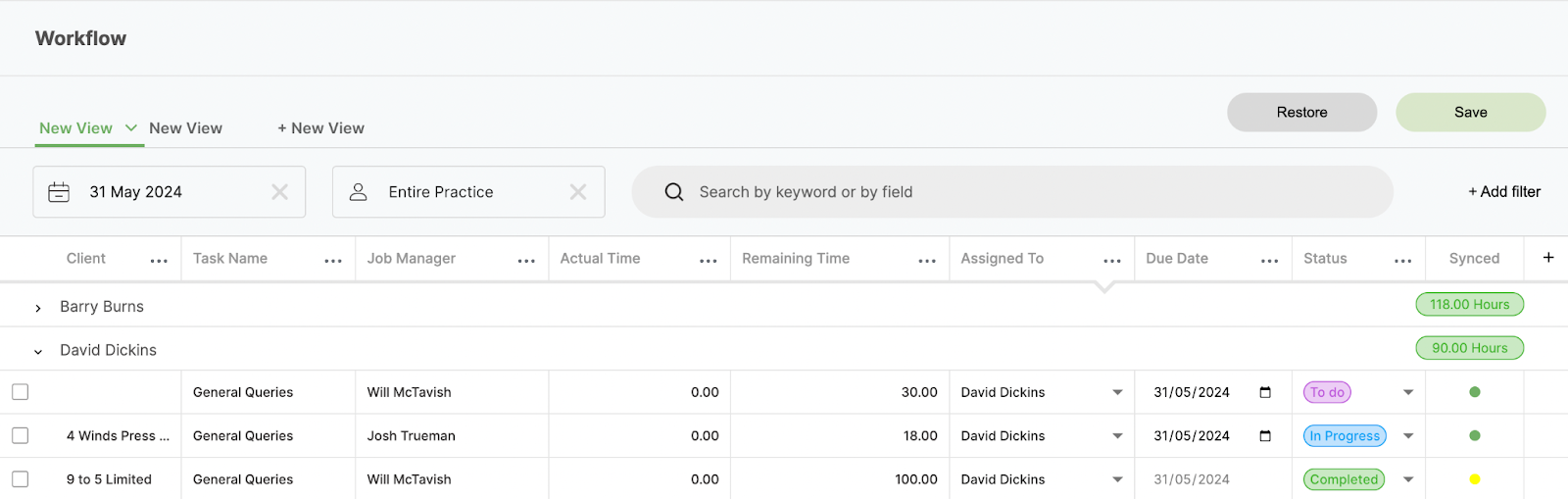
Task: Remove the Entire Practice filter
Action: [578, 192]
